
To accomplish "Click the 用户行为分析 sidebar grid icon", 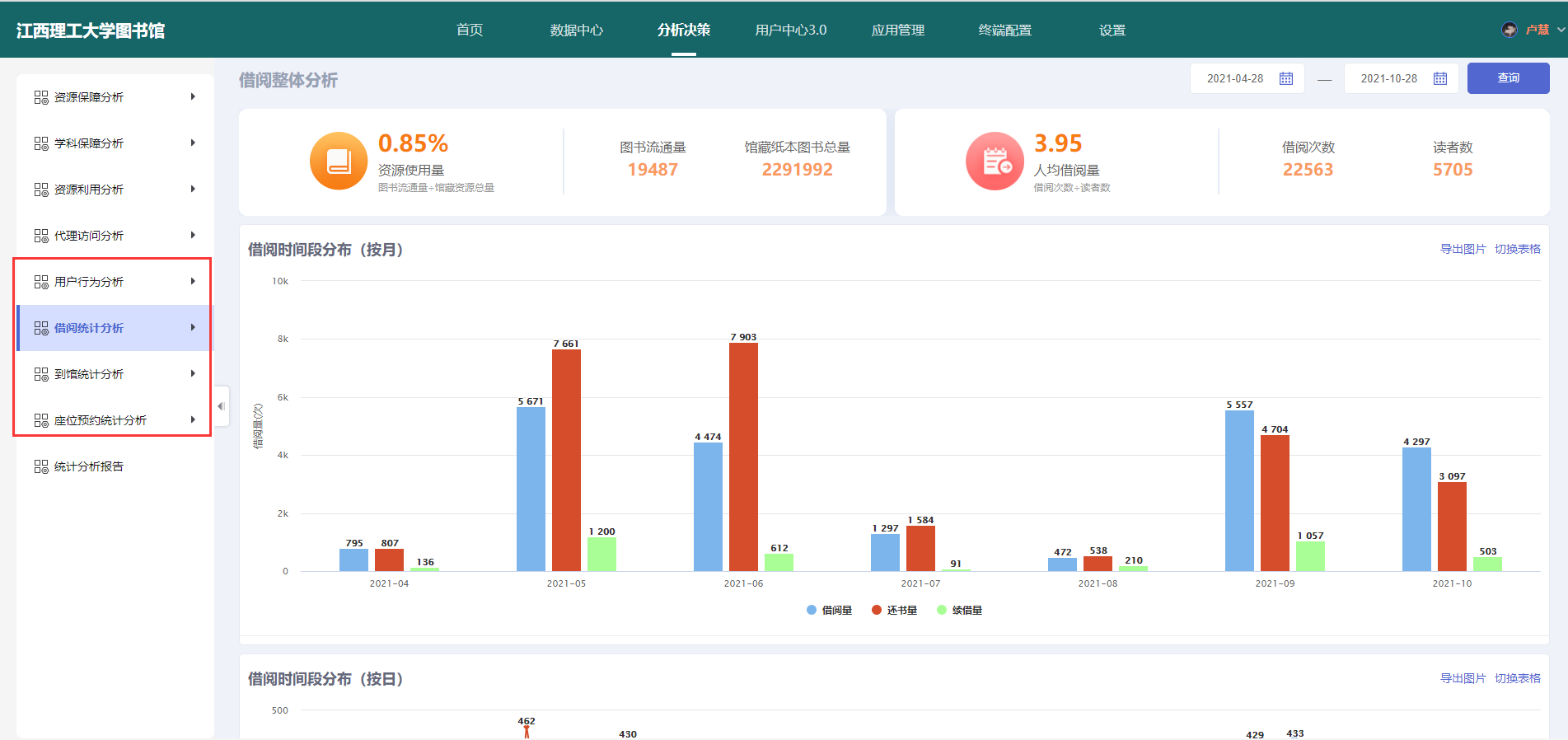I will (x=41, y=282).
